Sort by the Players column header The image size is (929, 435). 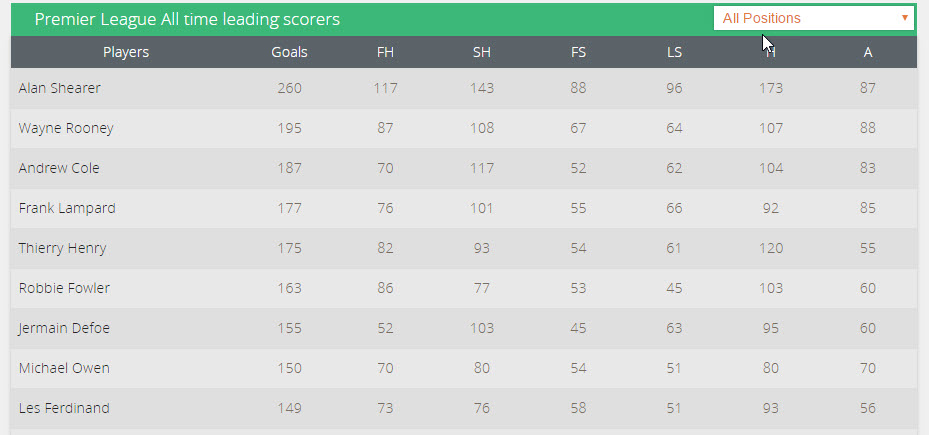(x=126, y=52)
